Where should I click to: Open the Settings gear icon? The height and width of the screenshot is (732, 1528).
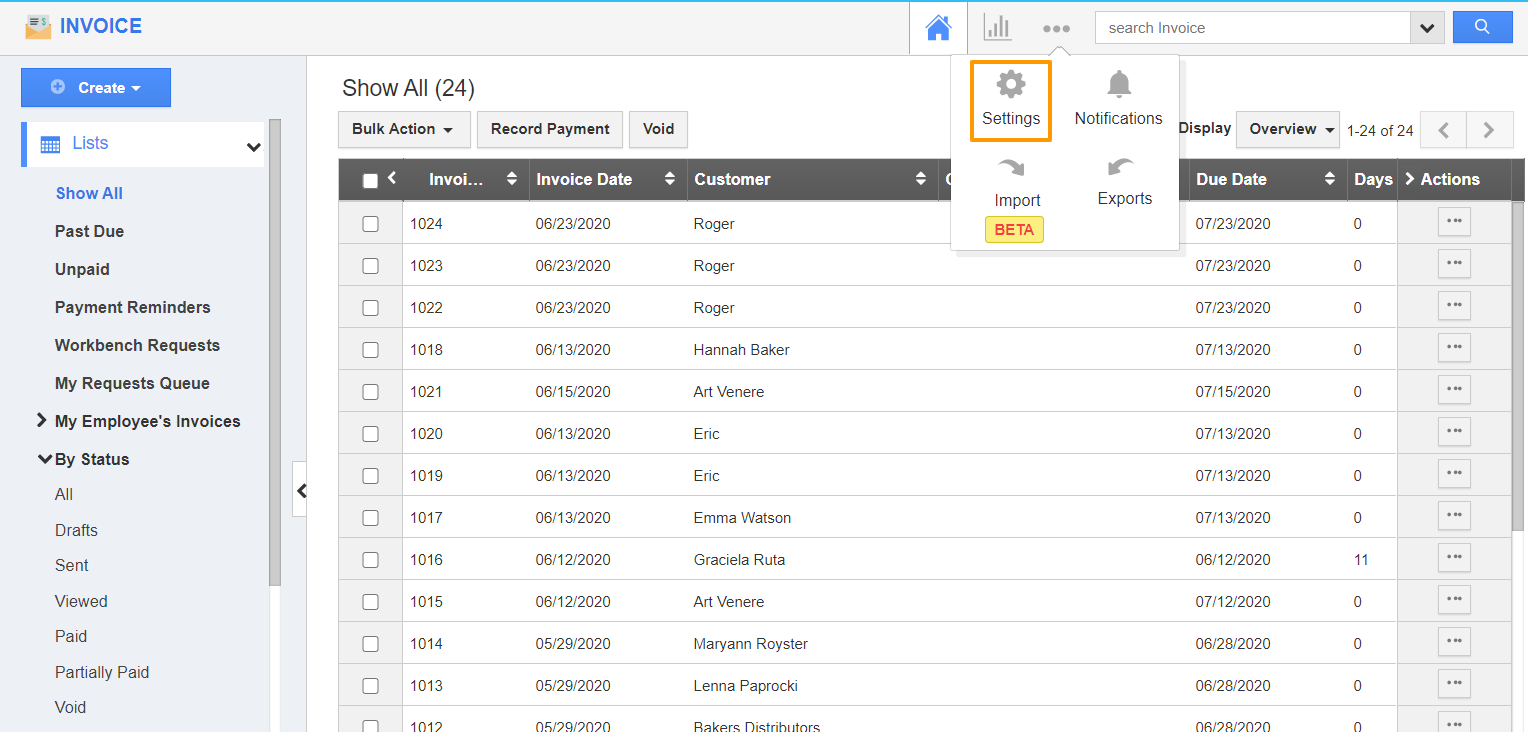[1011, 86]
